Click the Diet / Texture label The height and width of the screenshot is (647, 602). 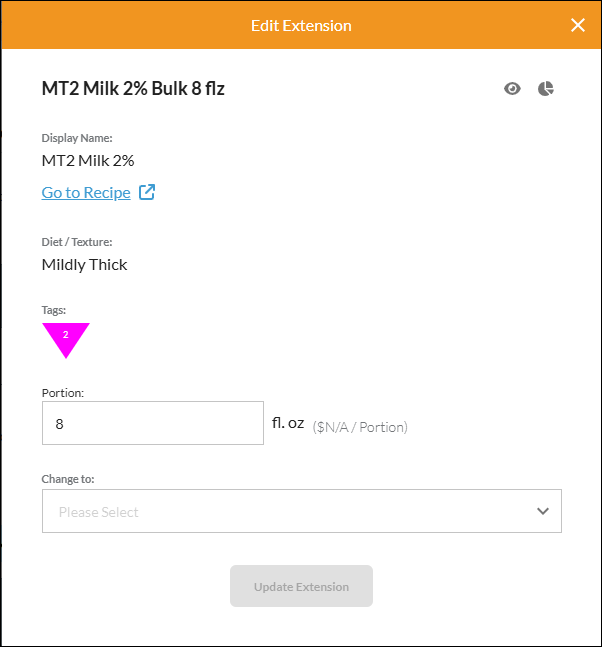click(x=77, y=242)
